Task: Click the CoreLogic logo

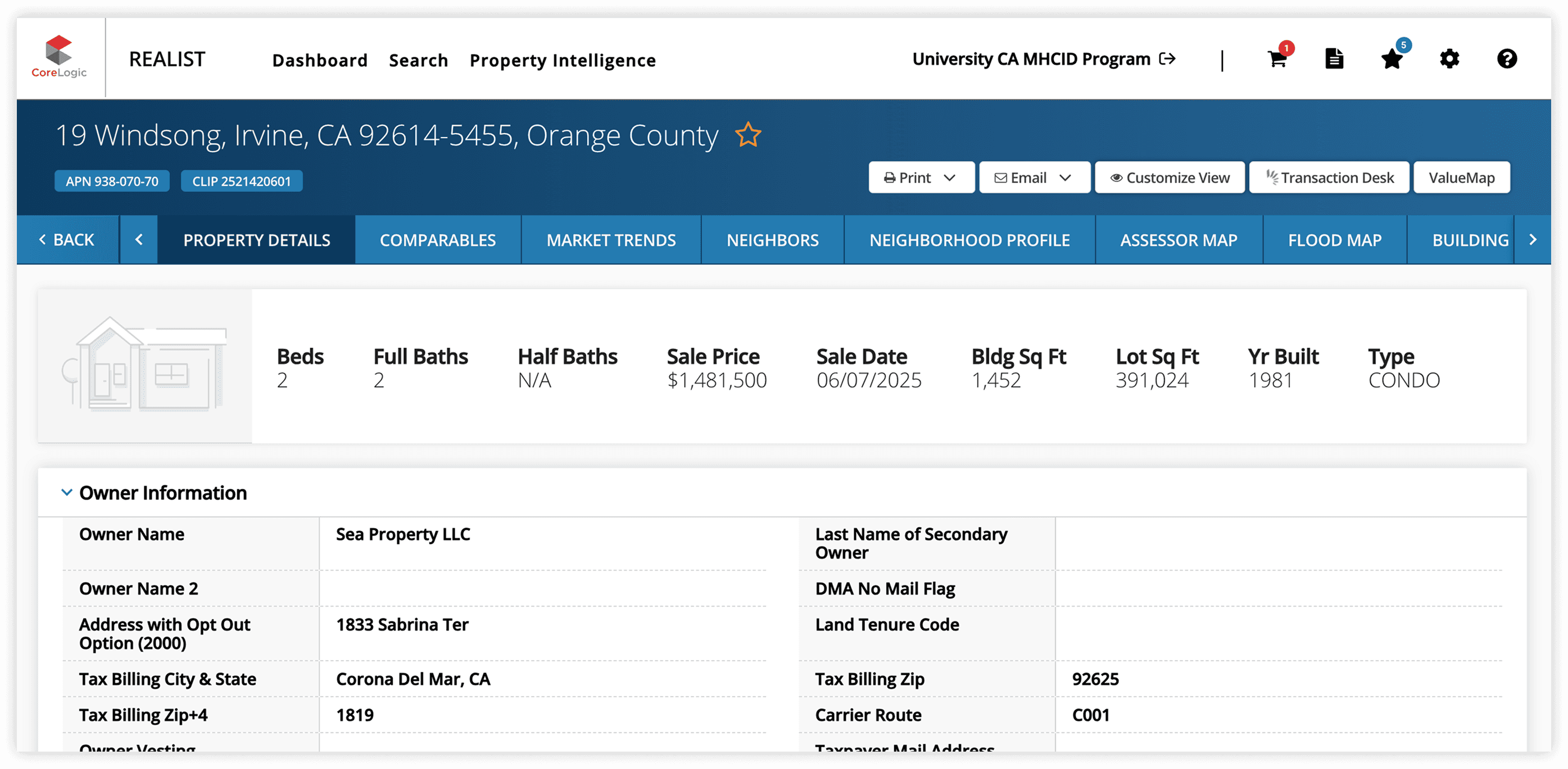Action: (x=59, y=57)
